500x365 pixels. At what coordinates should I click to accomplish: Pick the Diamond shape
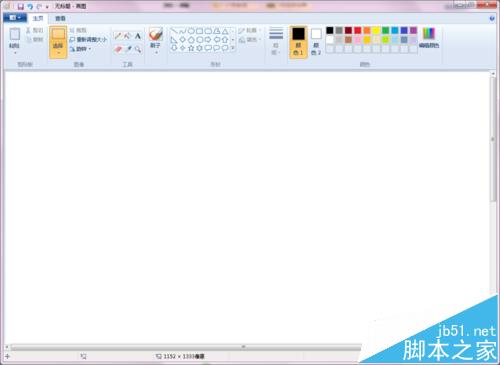[x=182, y=40]
